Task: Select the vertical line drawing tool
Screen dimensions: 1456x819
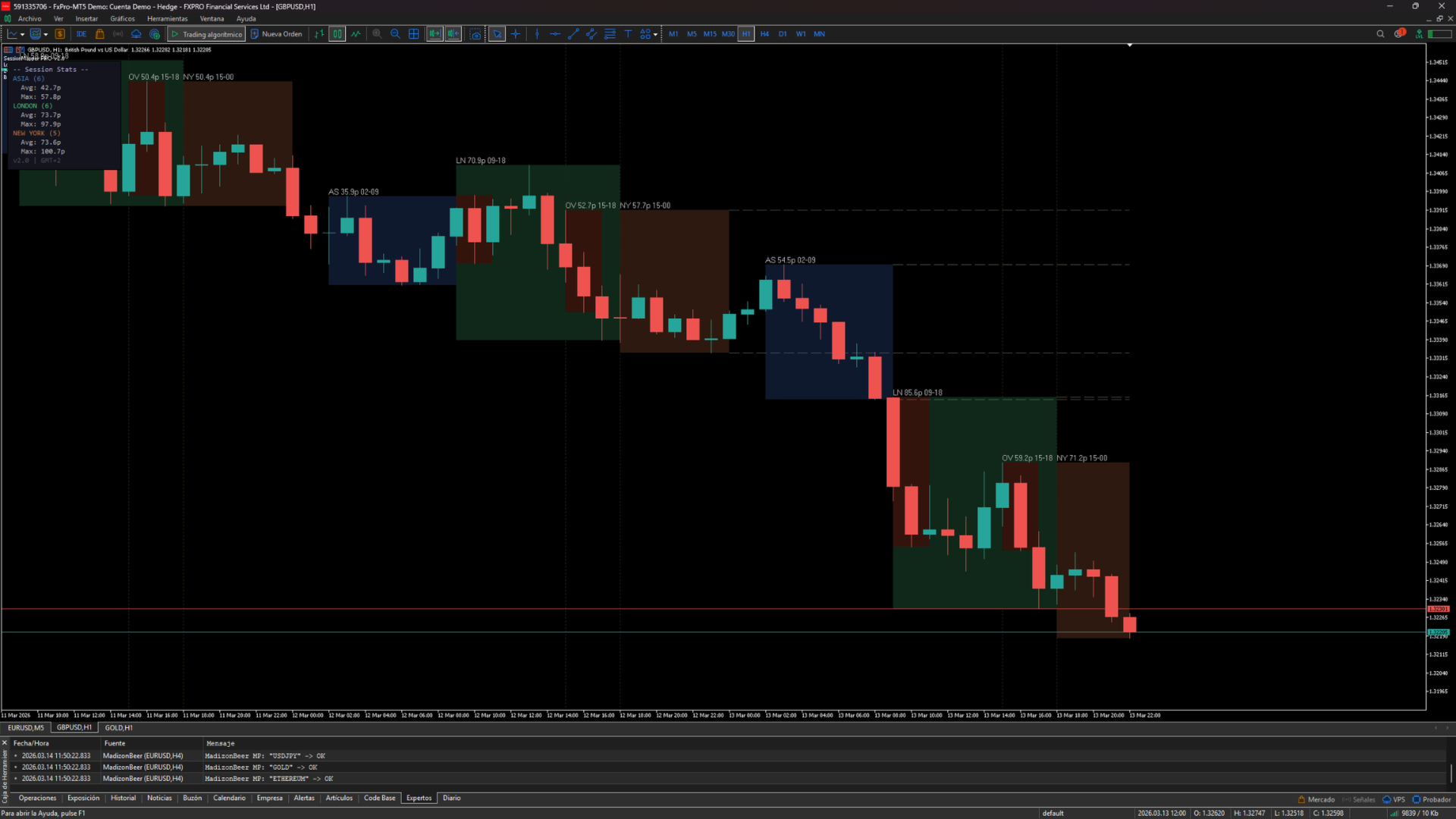Action: [x=537, y=34]
